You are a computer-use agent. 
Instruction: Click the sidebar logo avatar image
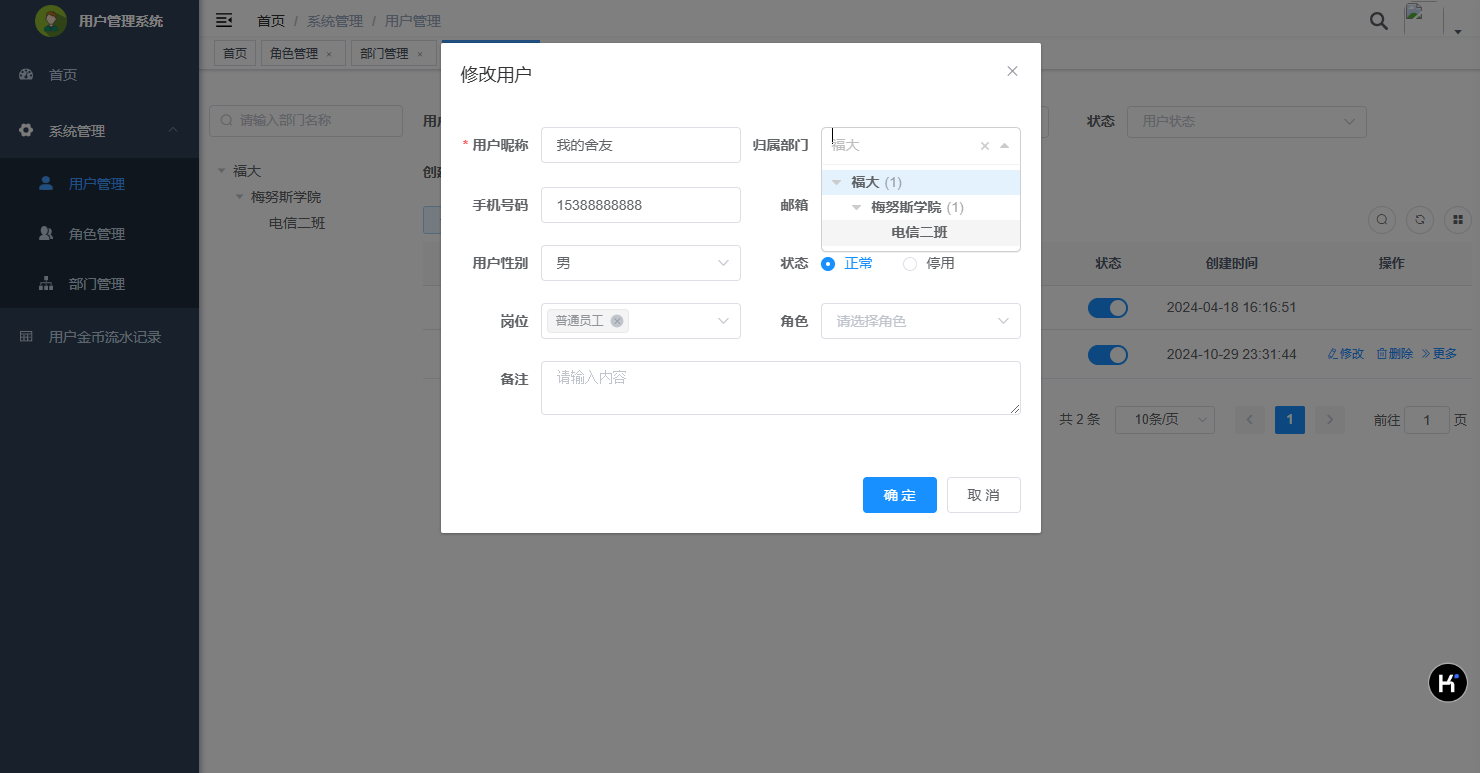pyautogui.click(x=51, y=21)
